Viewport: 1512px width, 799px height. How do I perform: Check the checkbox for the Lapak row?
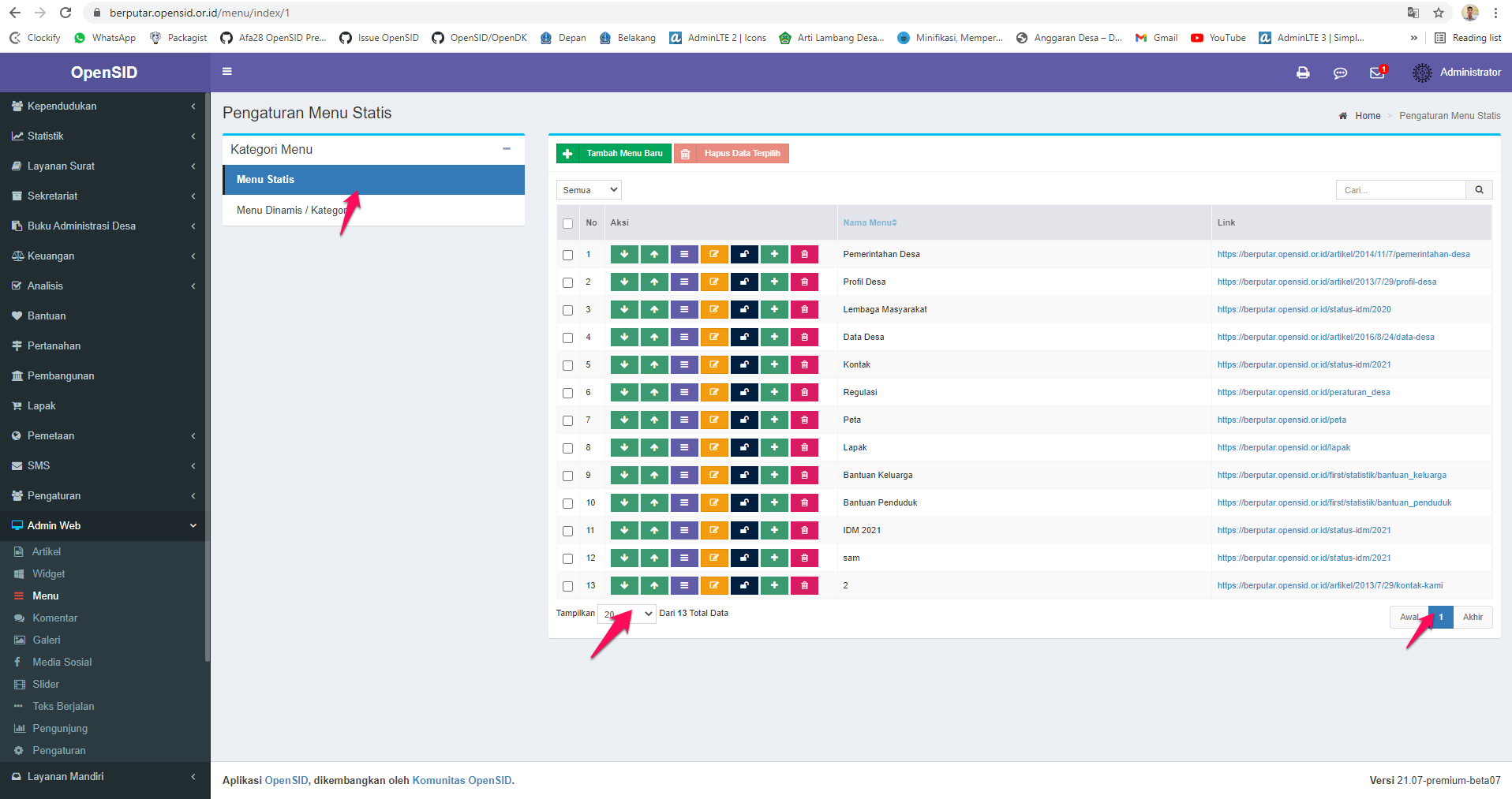point(567,448)
